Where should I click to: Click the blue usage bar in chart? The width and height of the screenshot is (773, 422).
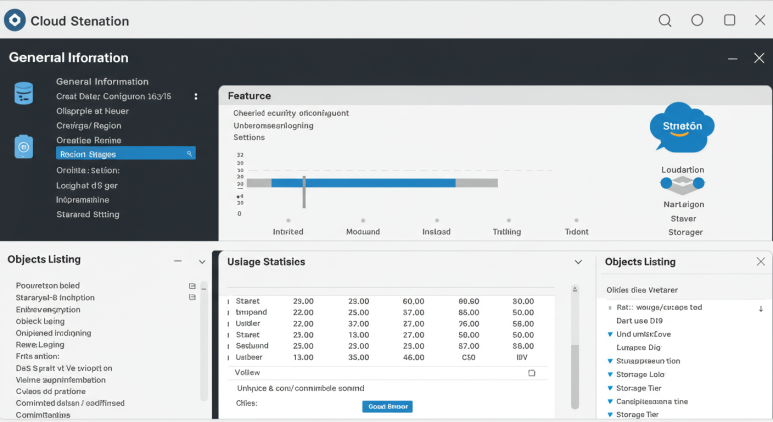click(363, 183)
